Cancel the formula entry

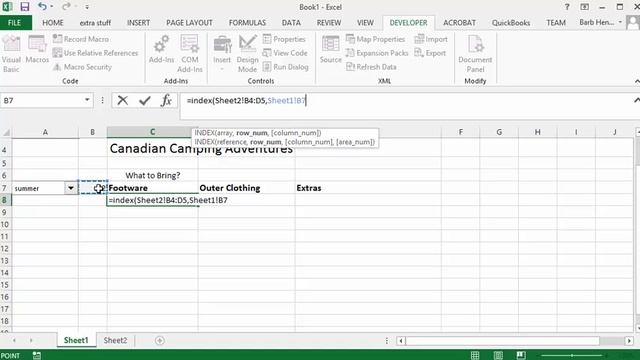(x=122, y=100)
